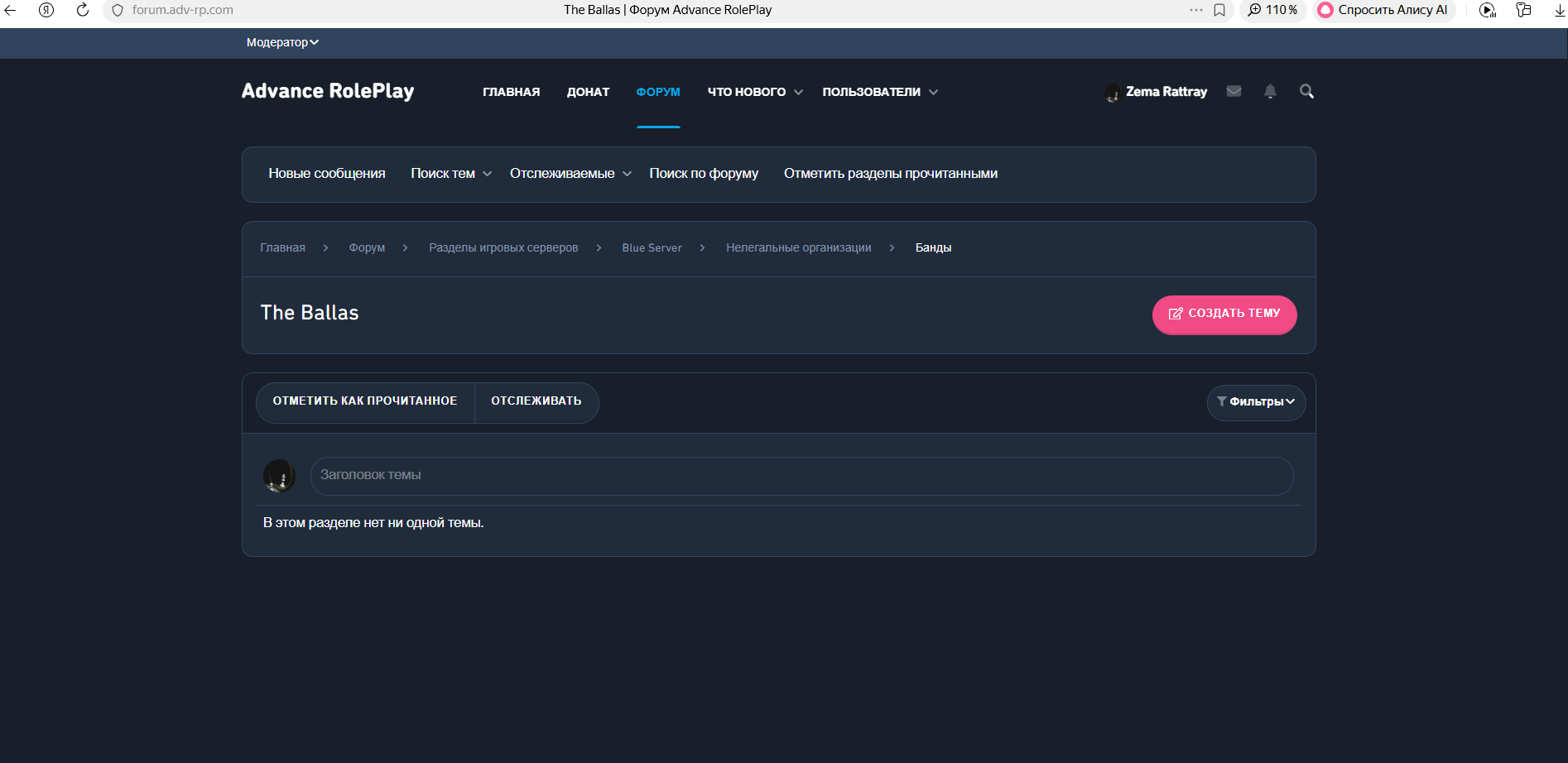Go back with browser back arrow
Screen dimensions: 1568x763
11,10
